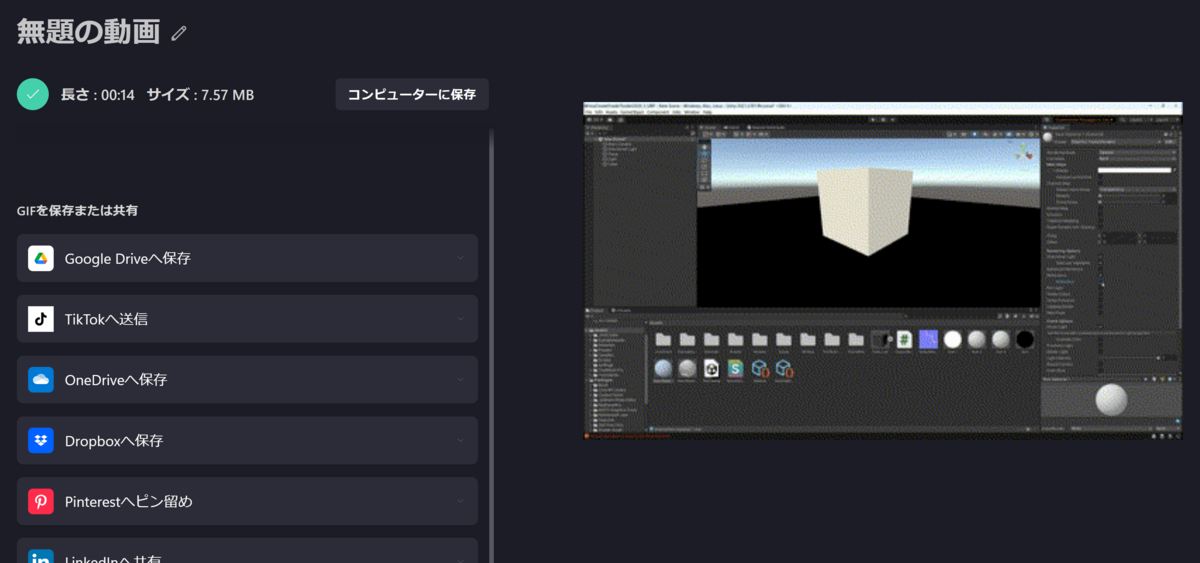This screenshot has height=563, width=1200.
Task: Click the Google Drive logo icon
Action: (x=41, y=258)
